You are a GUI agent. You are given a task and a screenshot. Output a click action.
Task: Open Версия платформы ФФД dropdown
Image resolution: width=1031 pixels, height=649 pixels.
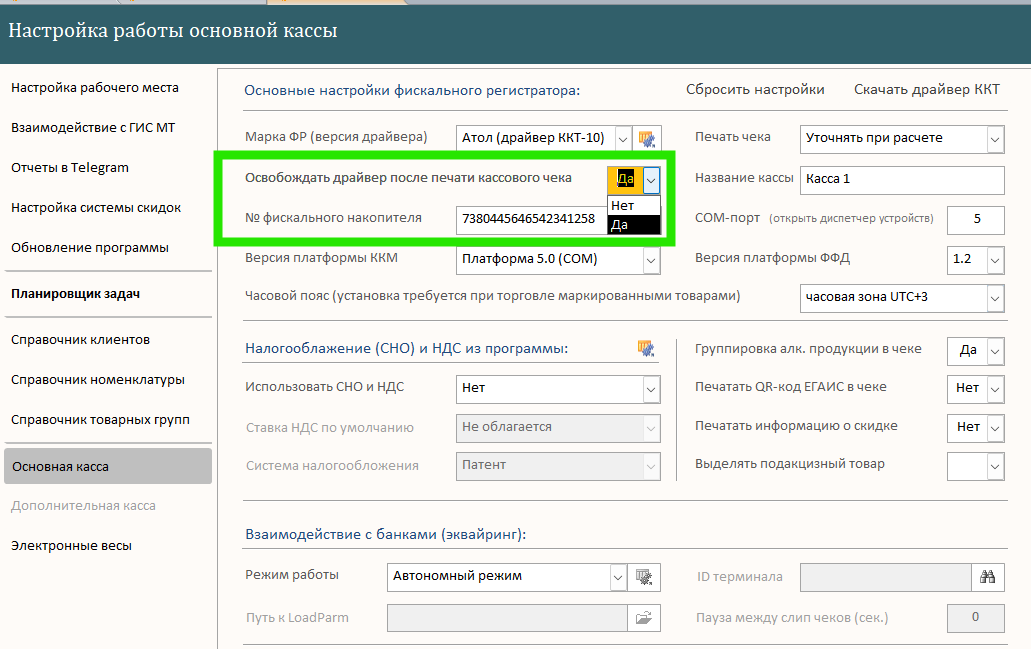point(995,260)
